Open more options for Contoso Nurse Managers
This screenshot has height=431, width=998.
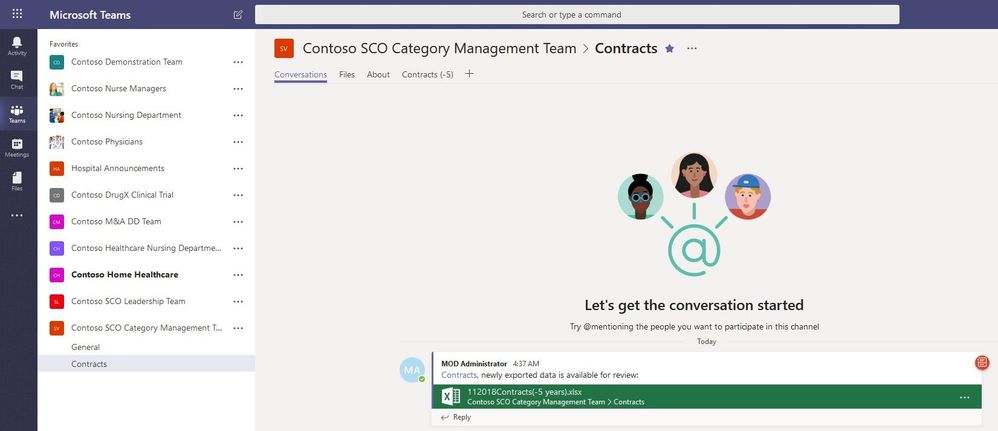(238, 89)
